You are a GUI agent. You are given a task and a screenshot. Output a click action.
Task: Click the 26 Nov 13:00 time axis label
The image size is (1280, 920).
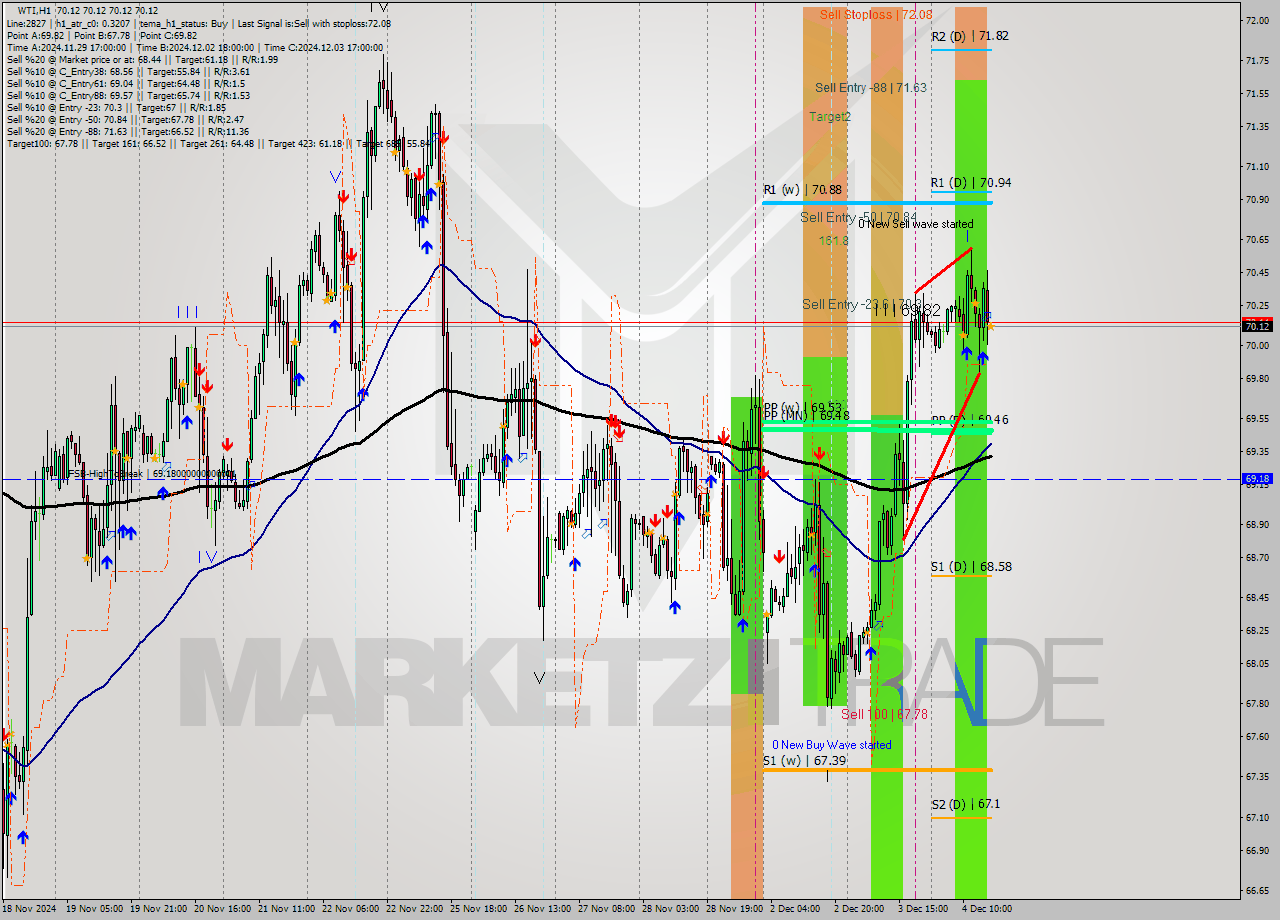click(542, 909)
